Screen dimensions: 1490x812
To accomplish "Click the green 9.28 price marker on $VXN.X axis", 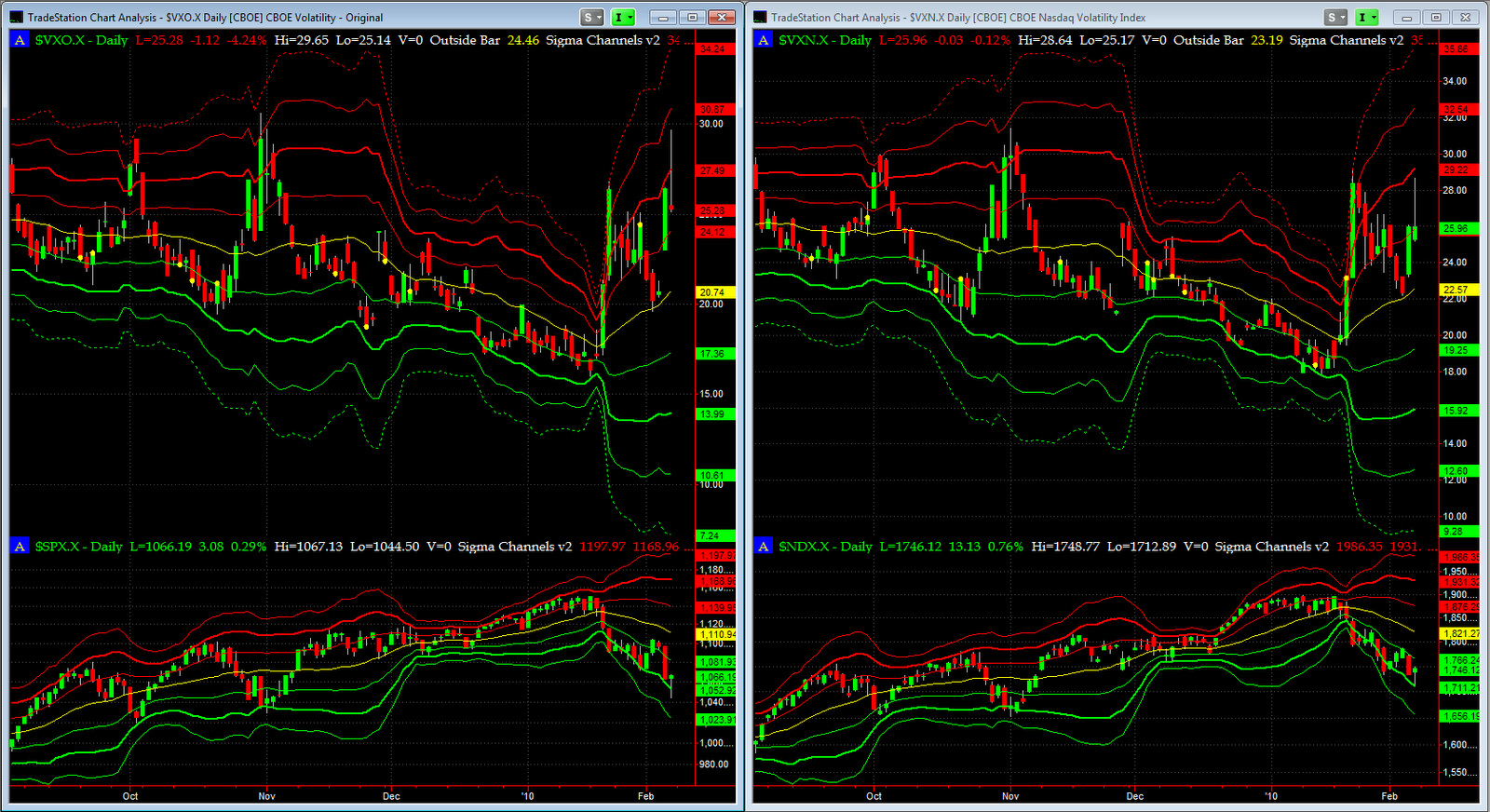I will click(1458, 532).
